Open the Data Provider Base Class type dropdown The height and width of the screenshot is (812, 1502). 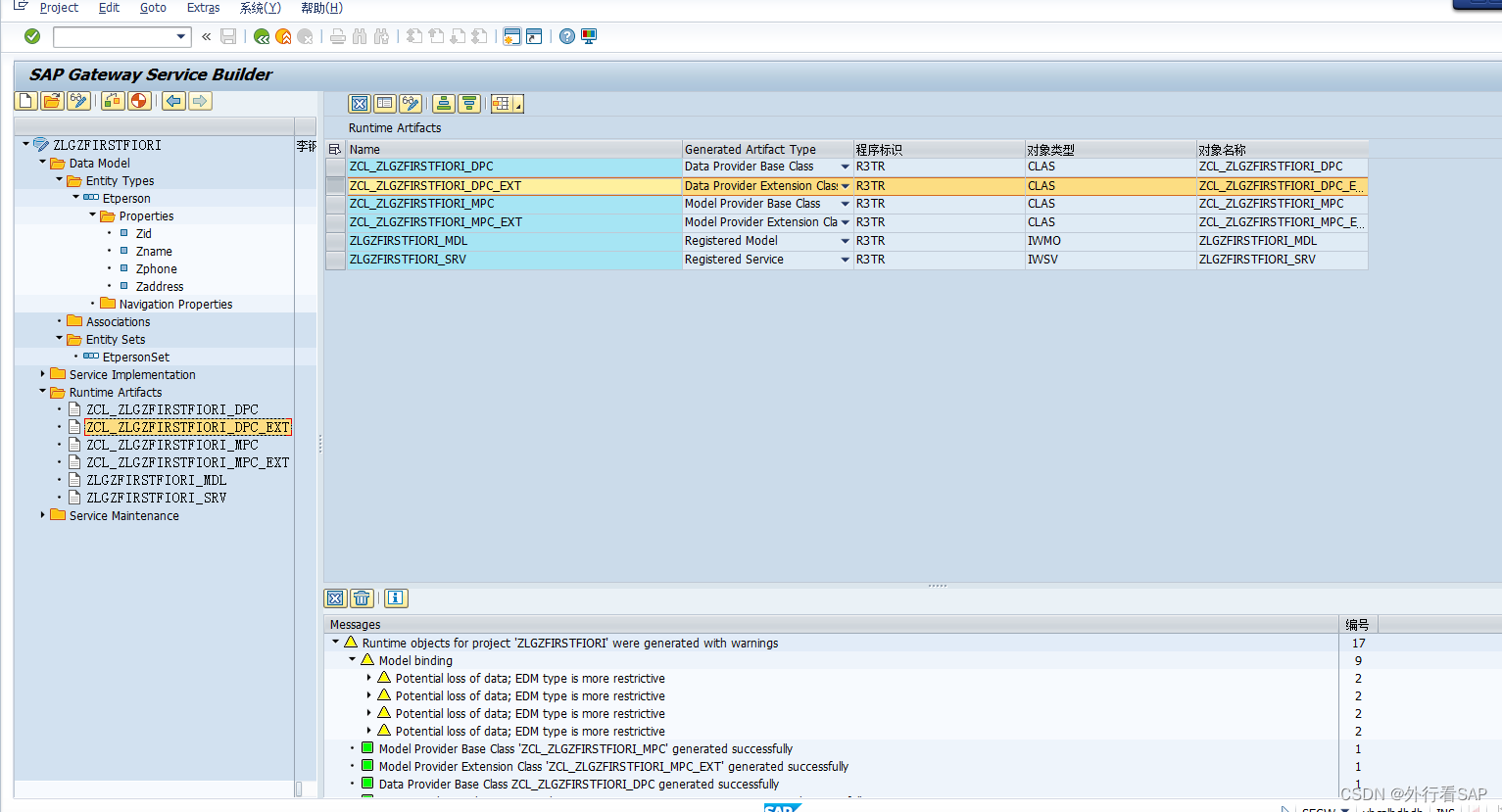point(845,167)
